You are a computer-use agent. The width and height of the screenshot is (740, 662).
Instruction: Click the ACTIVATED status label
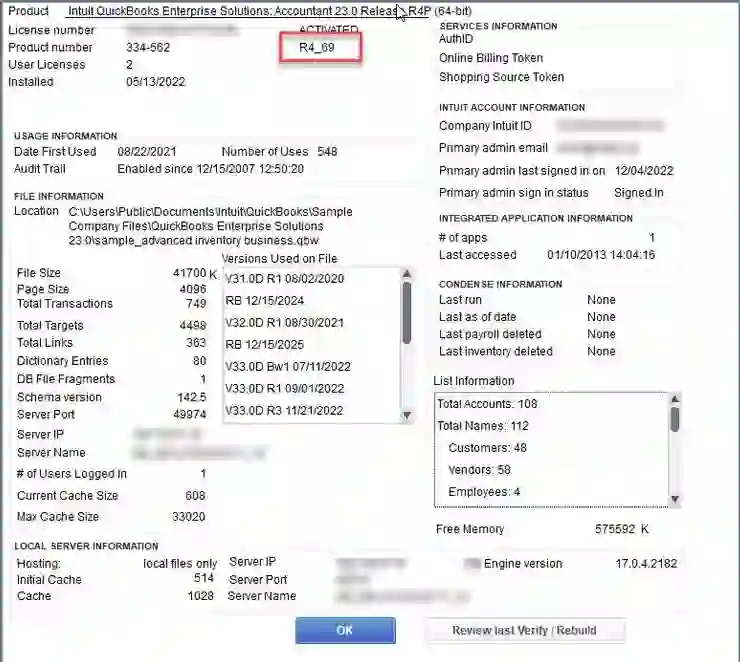coord(328,30)
